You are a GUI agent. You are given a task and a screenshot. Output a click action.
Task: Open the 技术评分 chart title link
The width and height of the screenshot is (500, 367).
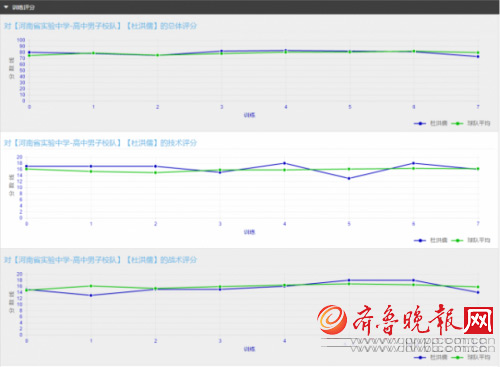click(100, 143)
